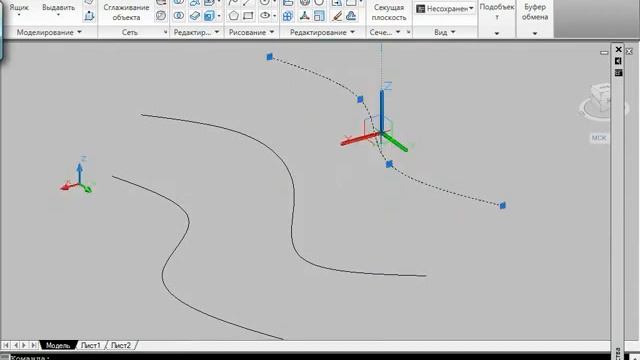
Task: Select the ellipse drawing tool
Action: tap(265, 16)
